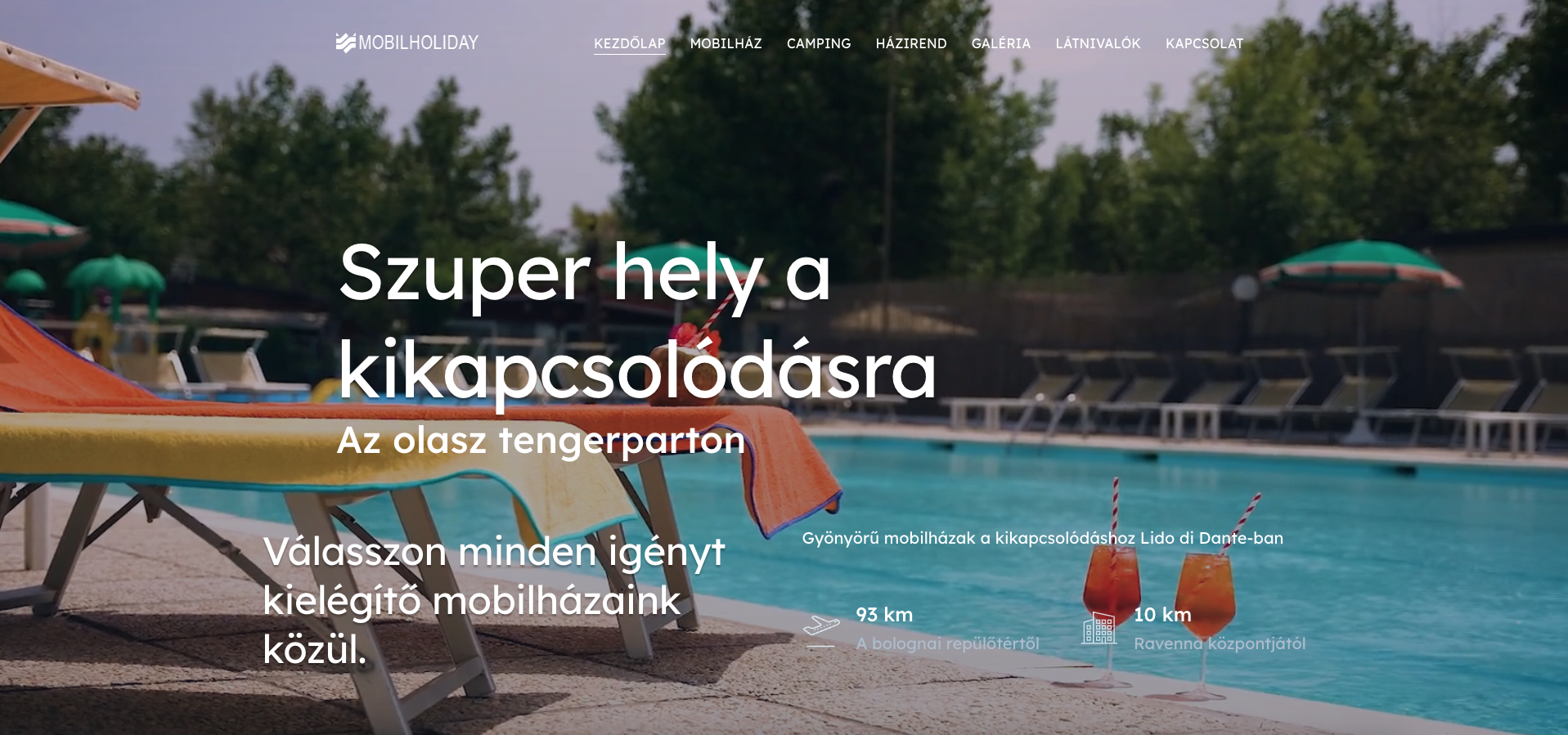Click 'A bolognai repülőtértől' caption
The width and height of the screenshot is (1568, 735).
coord(948,643)
